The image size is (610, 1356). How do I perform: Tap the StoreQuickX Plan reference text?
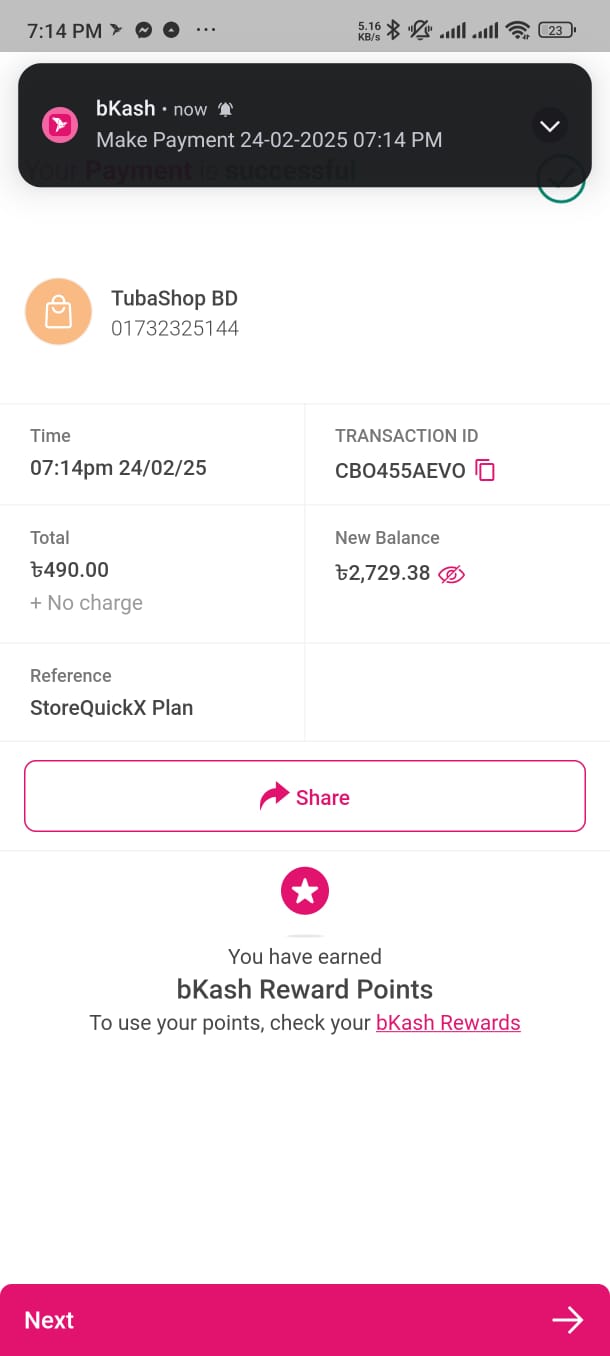[x=111, y=708]
